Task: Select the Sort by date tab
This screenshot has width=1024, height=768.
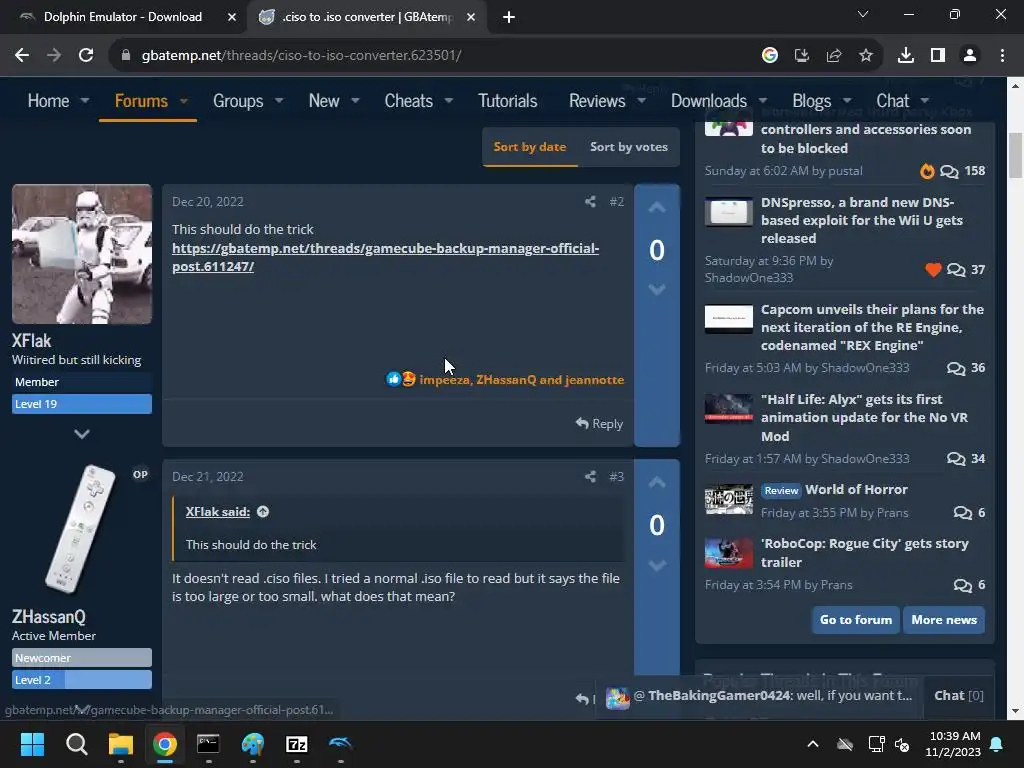Action: pos(530,147)
